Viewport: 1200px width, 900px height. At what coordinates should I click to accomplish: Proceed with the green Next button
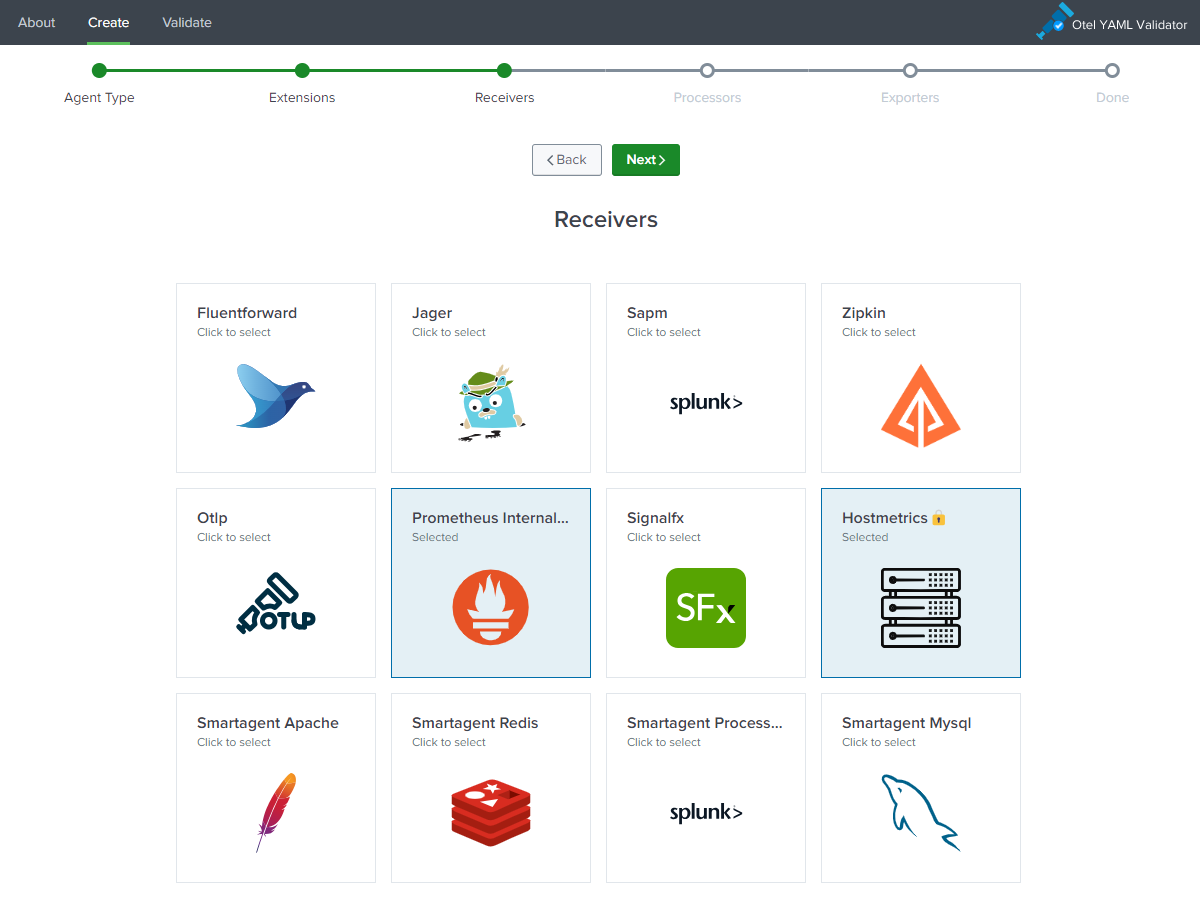point(646,160)
